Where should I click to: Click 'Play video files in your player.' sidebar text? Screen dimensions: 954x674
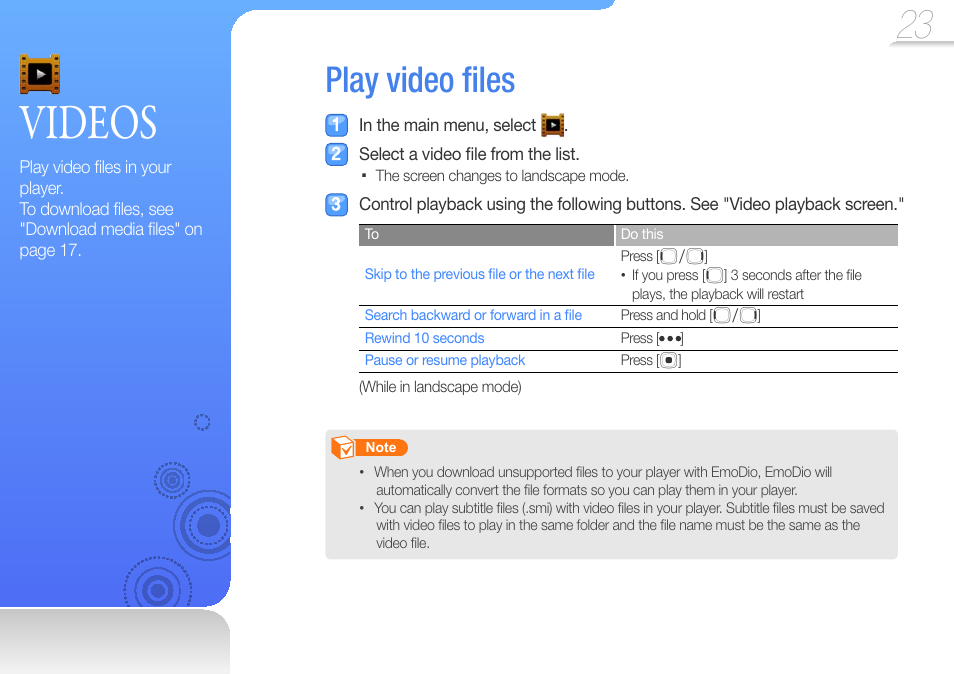click(x=96, y=178)
